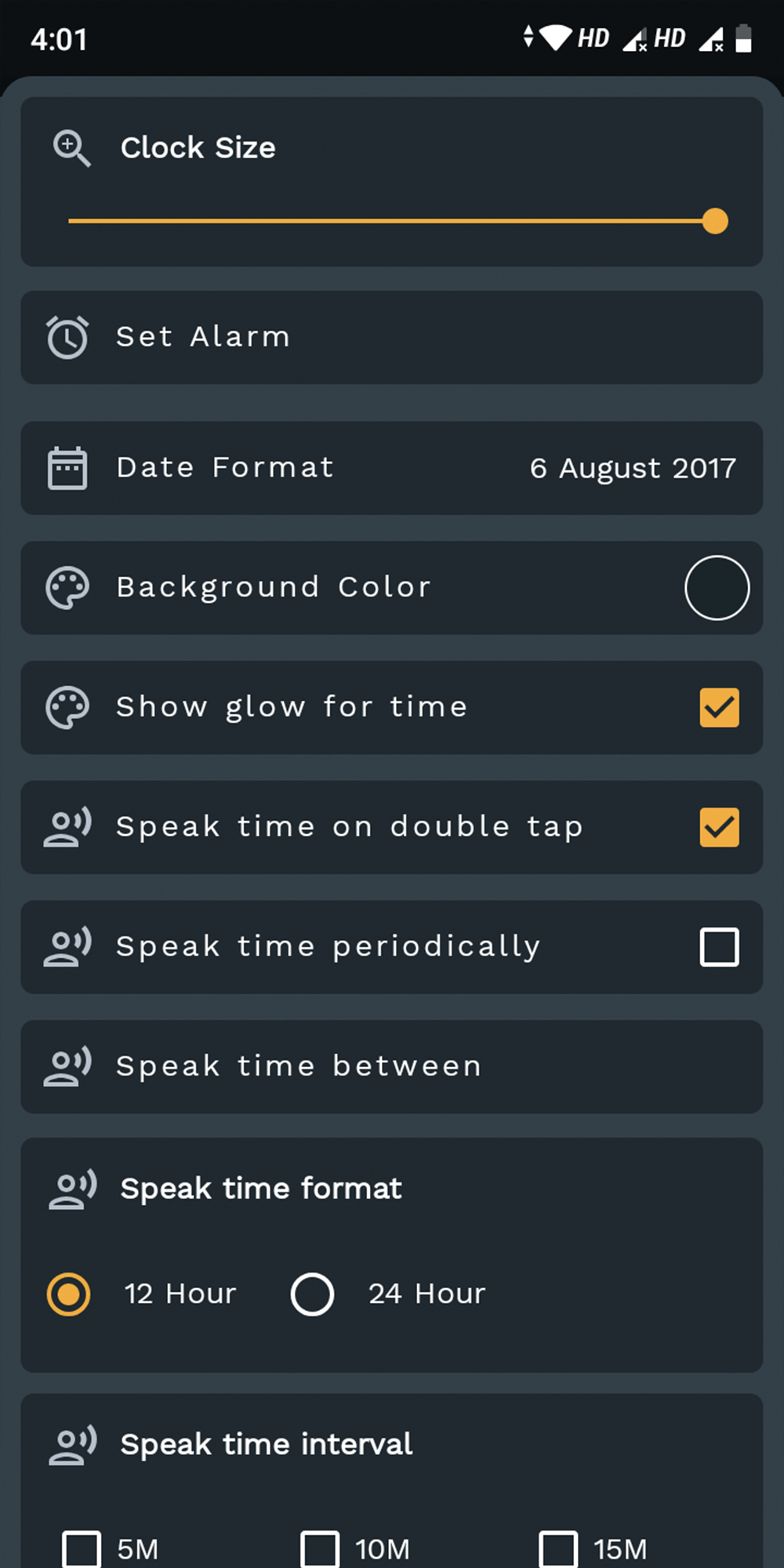
Task: Select the 12 Hour radio option
Action: pyautogui.click(x=69, y=1294)
